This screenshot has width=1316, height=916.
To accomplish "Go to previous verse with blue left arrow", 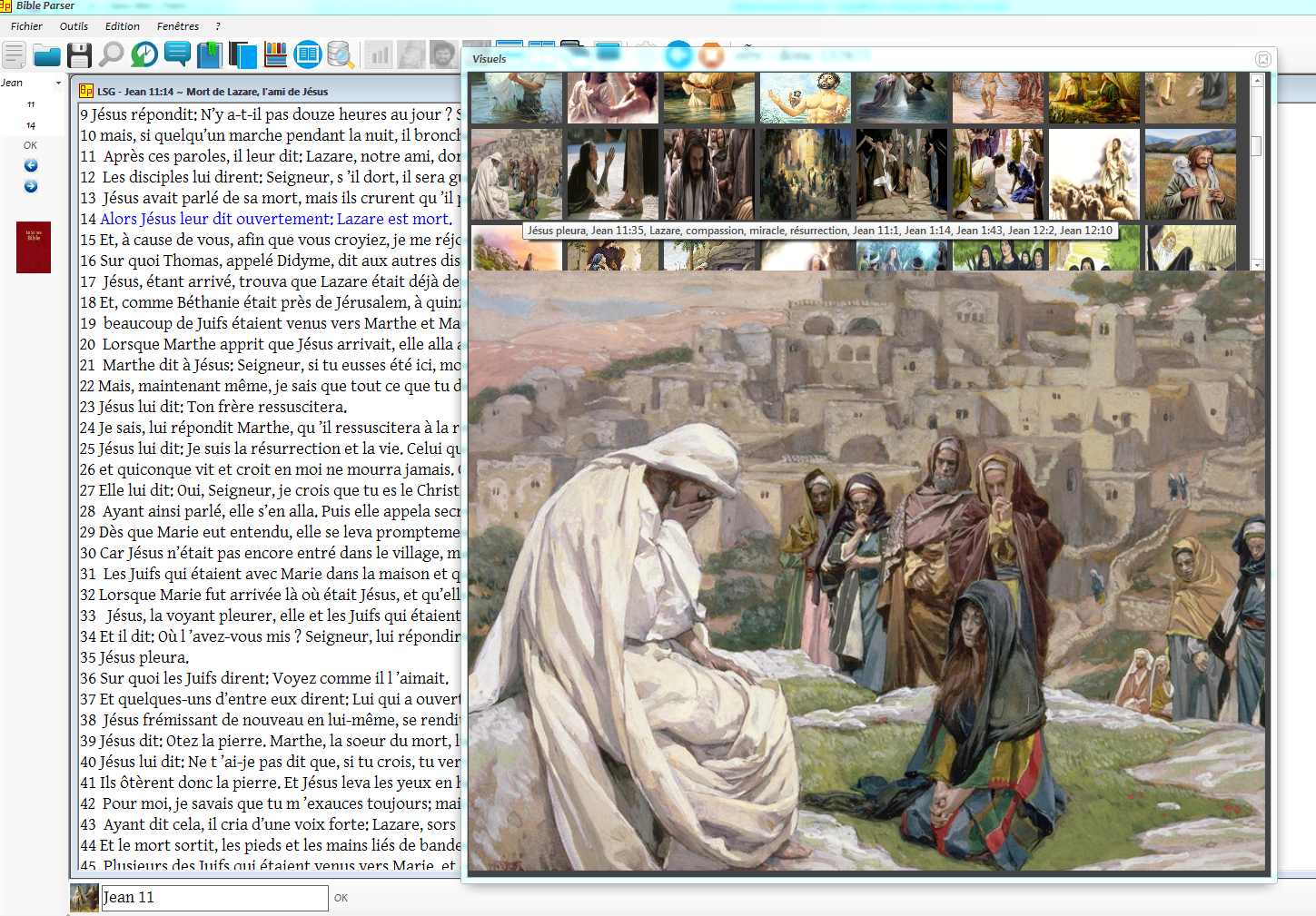I will click(31, 165).
